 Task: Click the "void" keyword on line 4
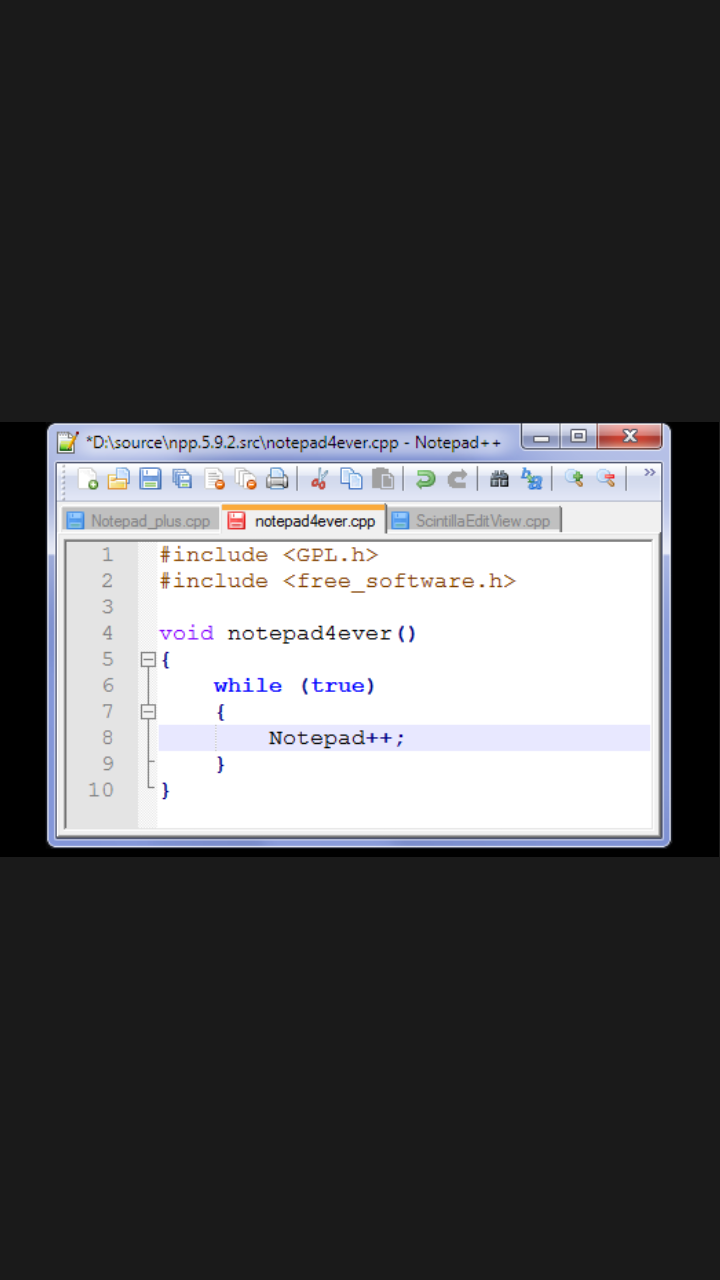pyautogui.click(x=186, y=633)
